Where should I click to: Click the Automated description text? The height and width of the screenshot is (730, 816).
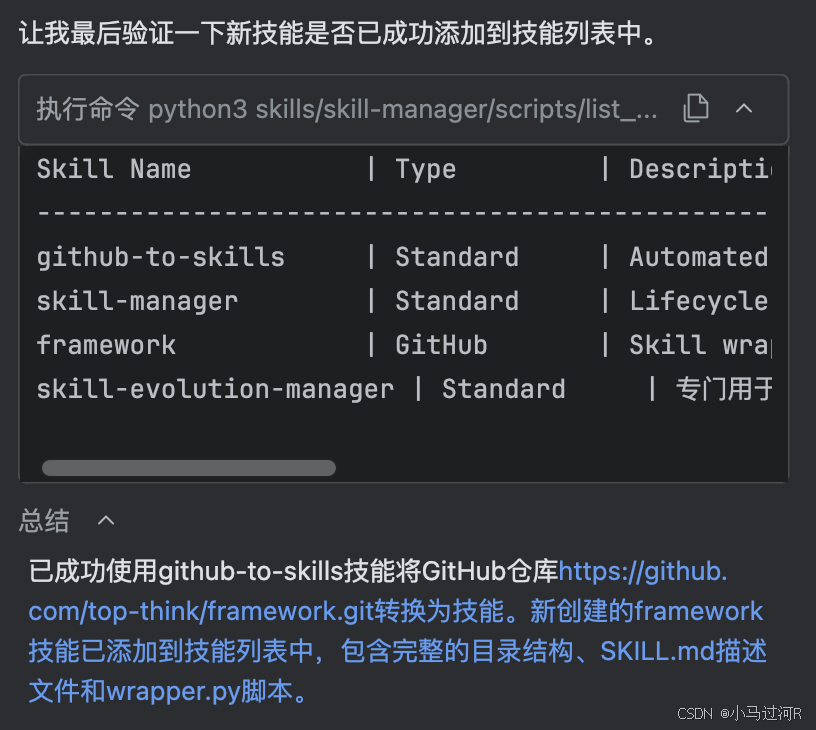click(x=698, y=257)
